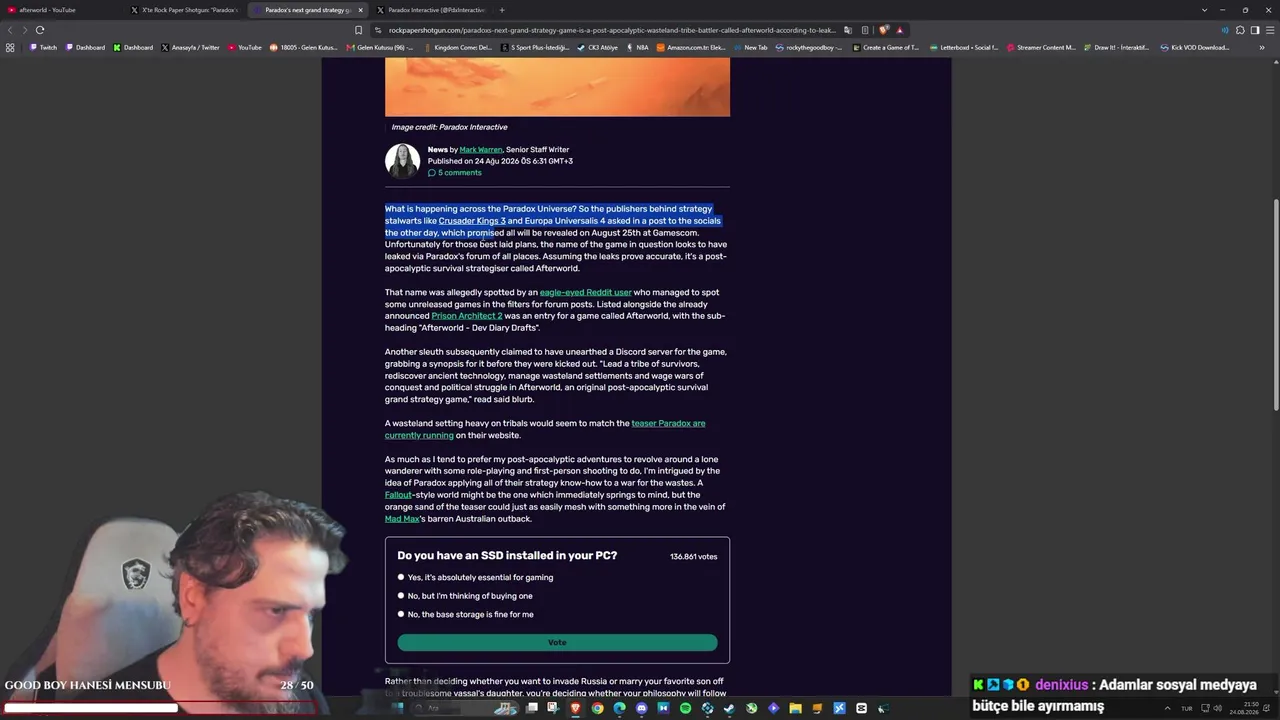Open the Mark Warren author link
Screen dimensions: 1280x720
point(481,150)
